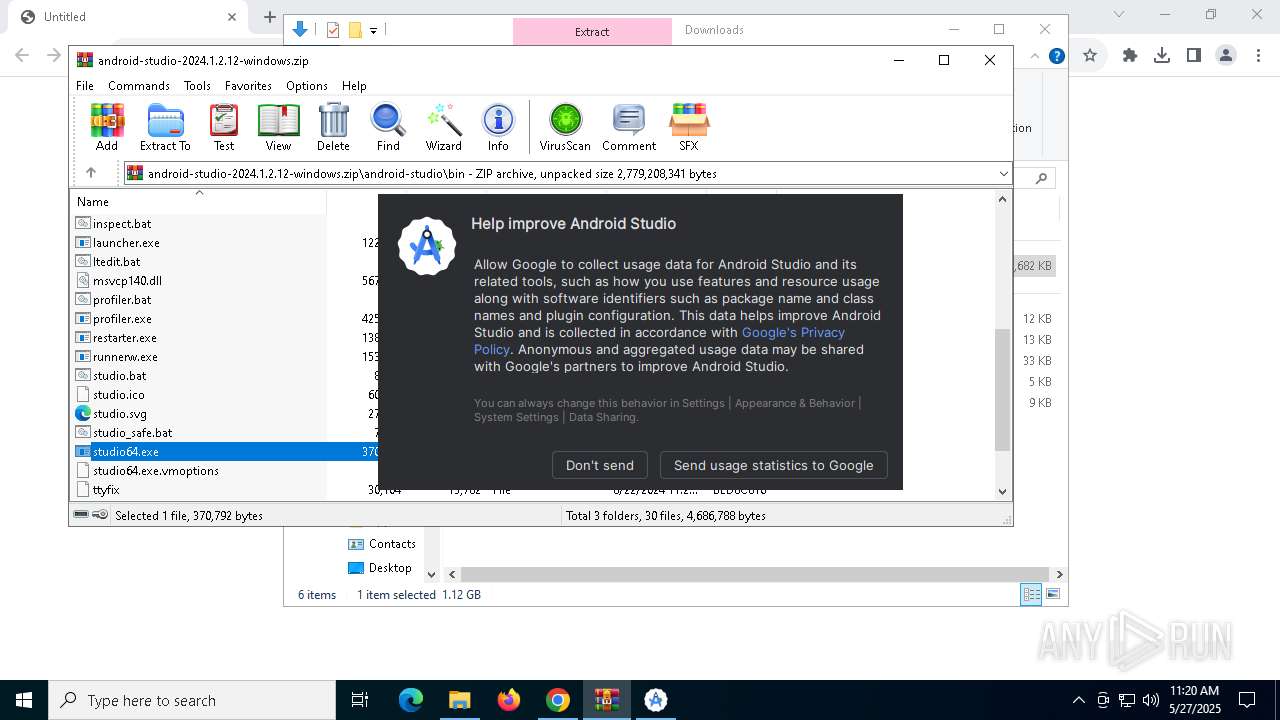The image size is (1280, 720).
Task: Open Chrome downloads icon
Action: pyautogui.click(x=1162, y=56)
